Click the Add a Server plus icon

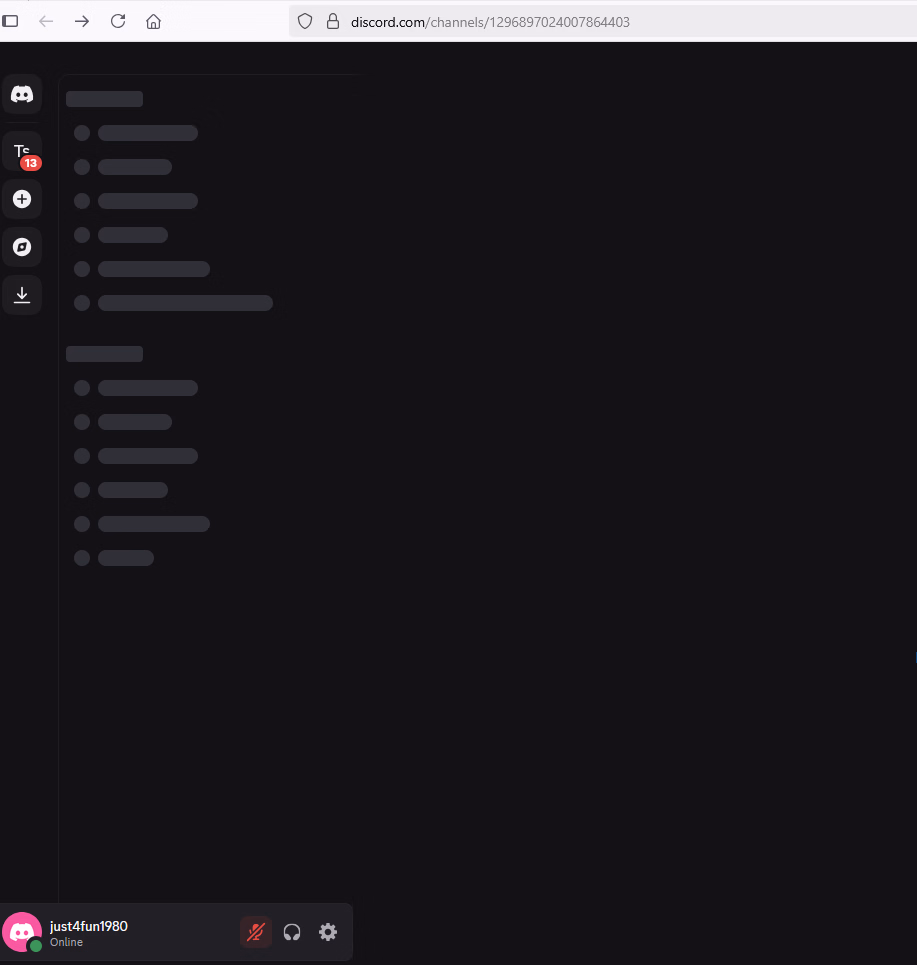tap(22, 199)
